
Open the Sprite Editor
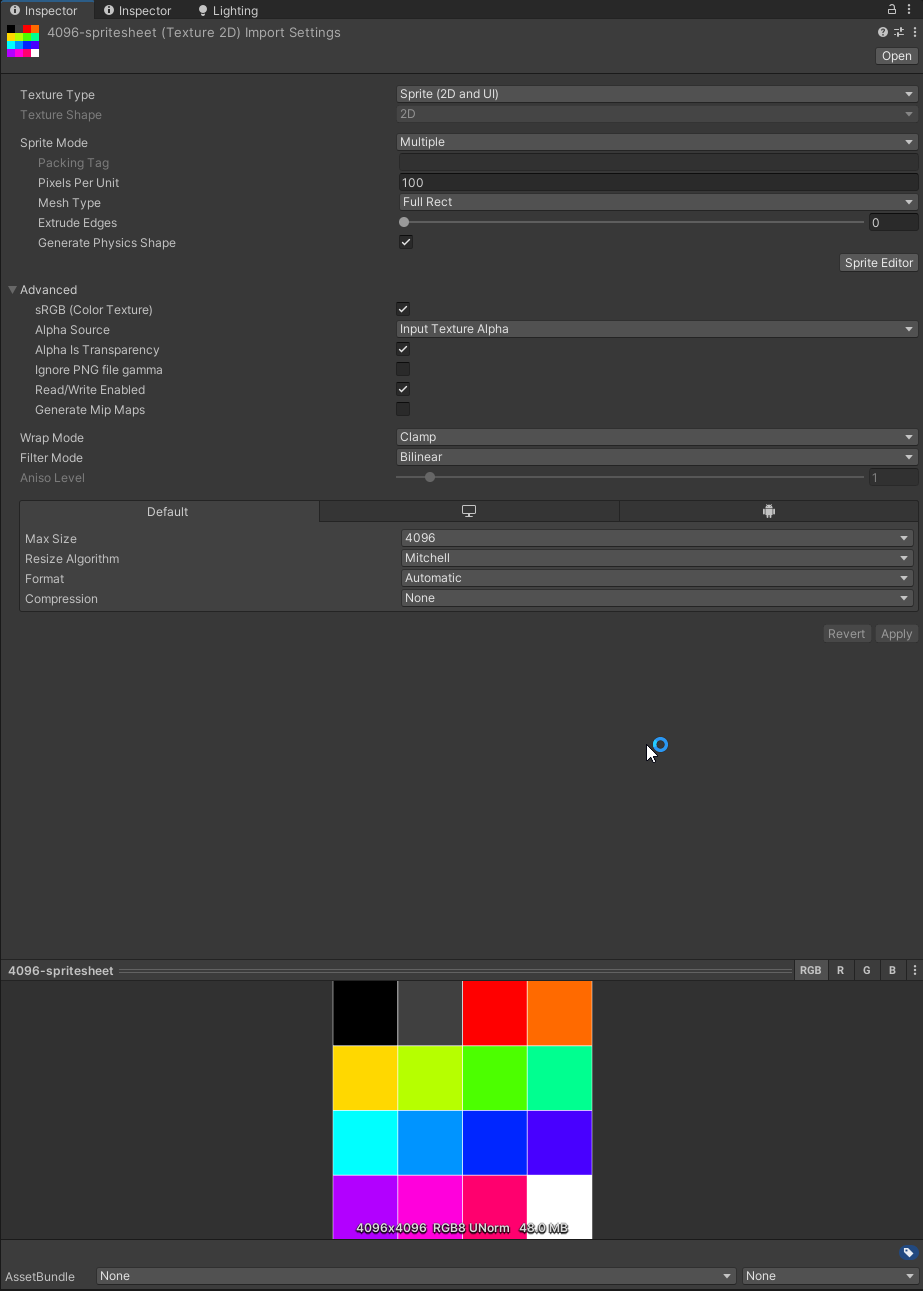(x=877, y=262)
